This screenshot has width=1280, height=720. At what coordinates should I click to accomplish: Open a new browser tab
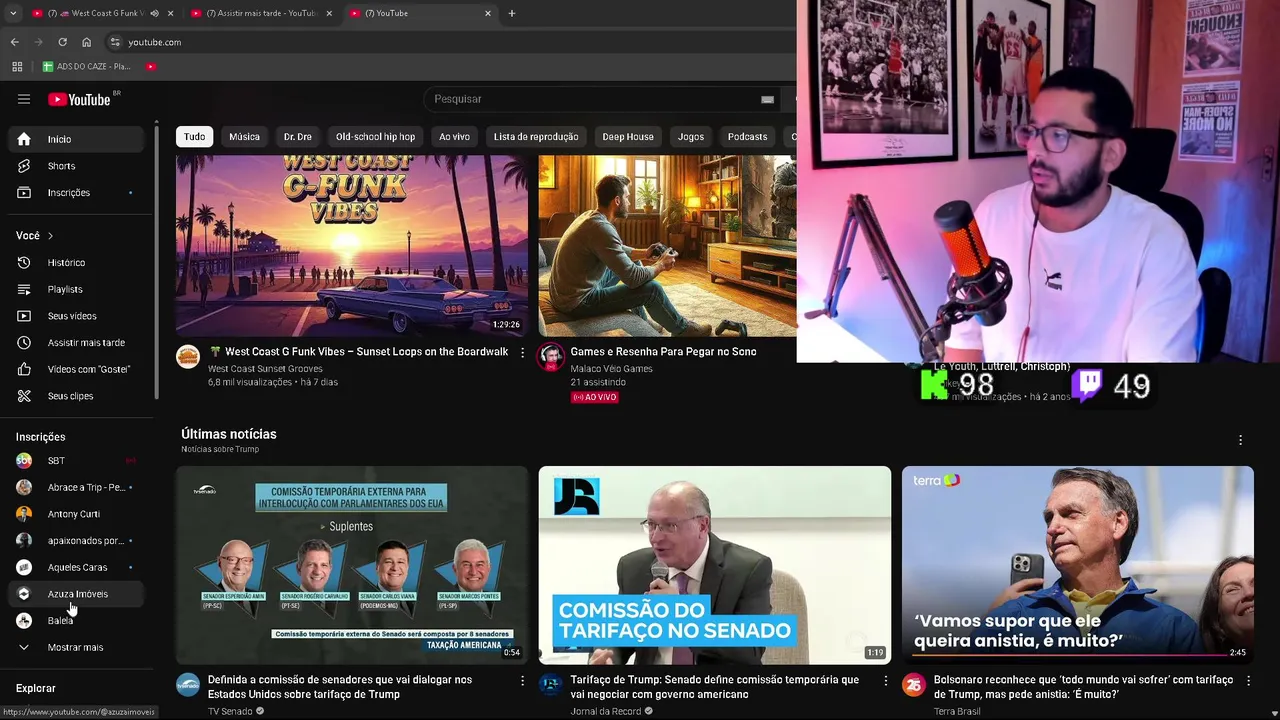(x=512, y=13)
